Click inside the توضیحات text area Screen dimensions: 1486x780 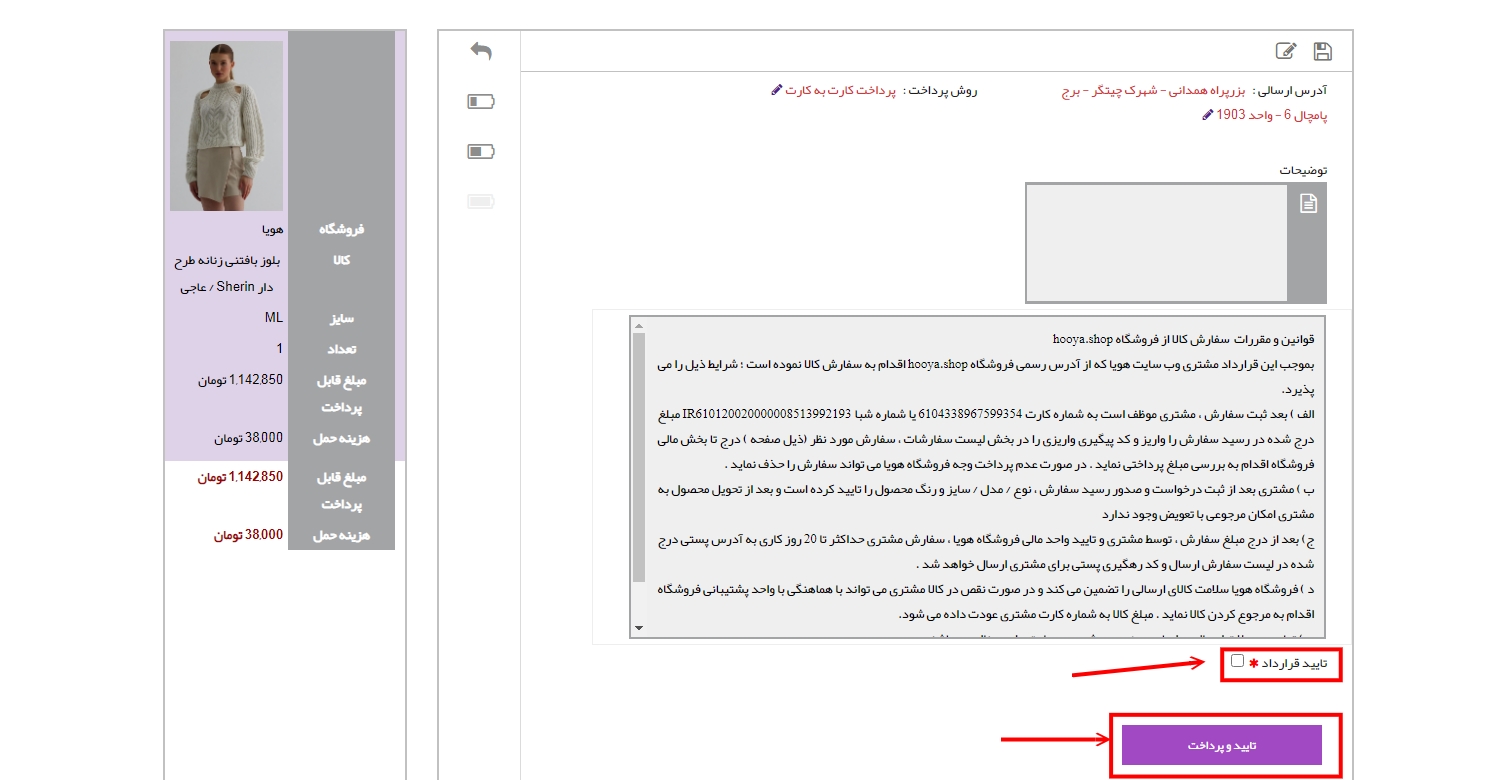tap(1156, 243)
